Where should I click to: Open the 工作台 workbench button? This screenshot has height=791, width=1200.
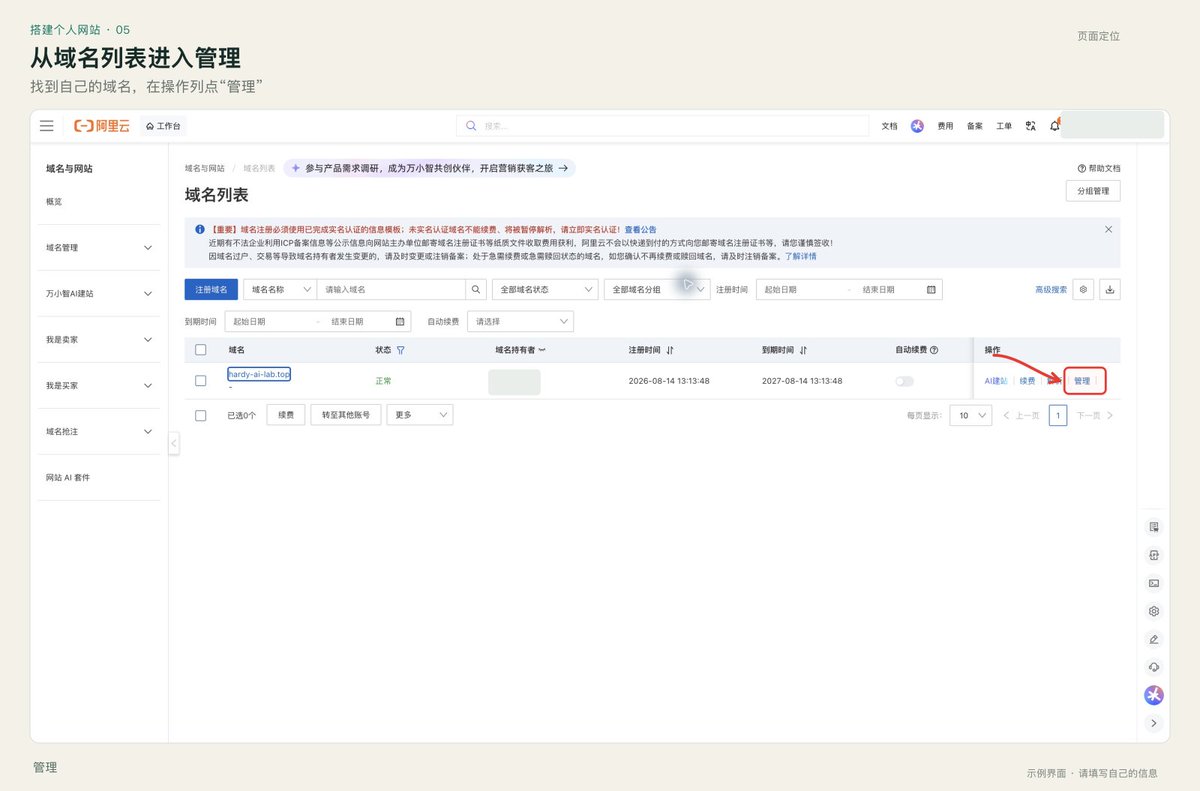165,126
